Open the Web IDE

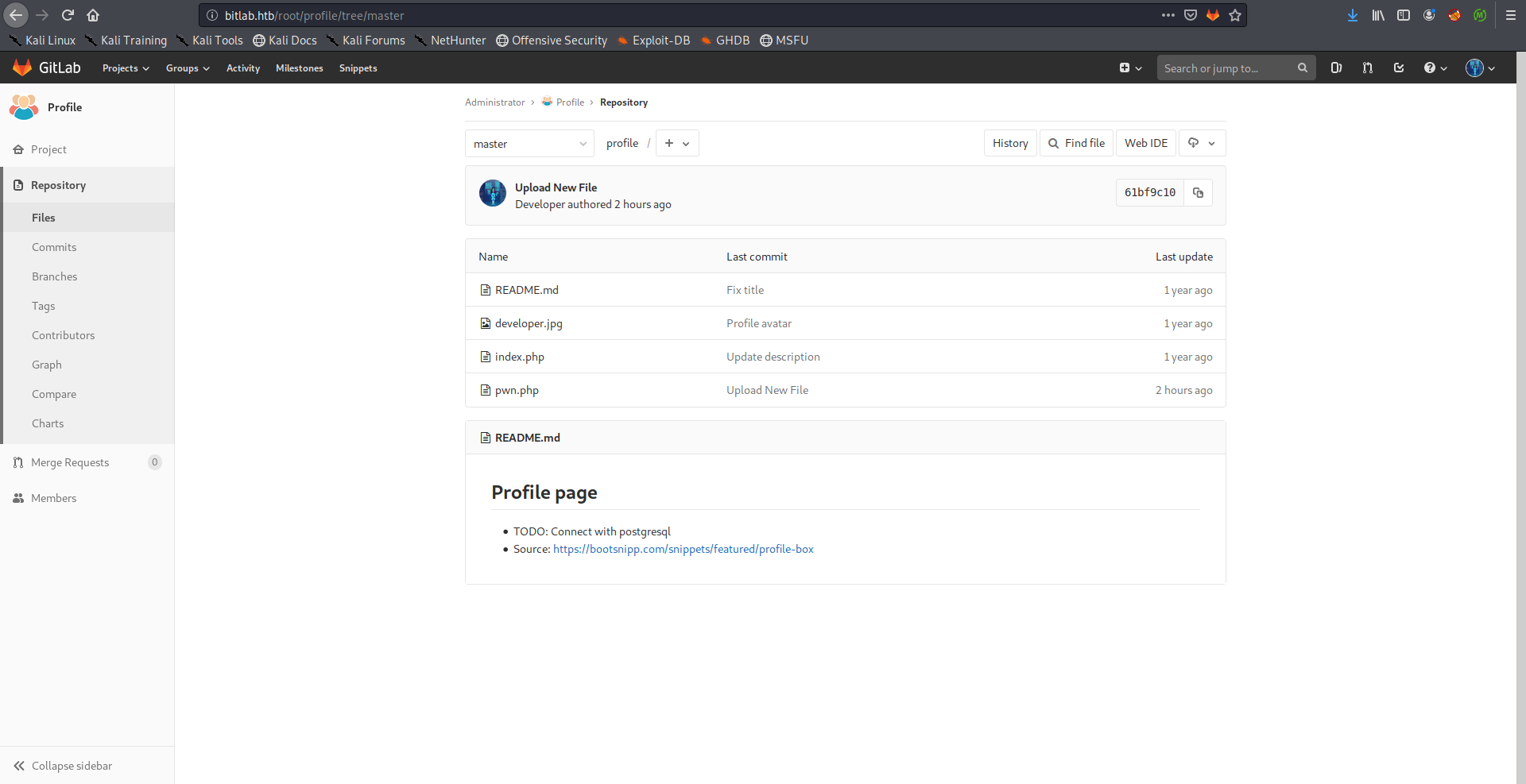coord(1145,144)
